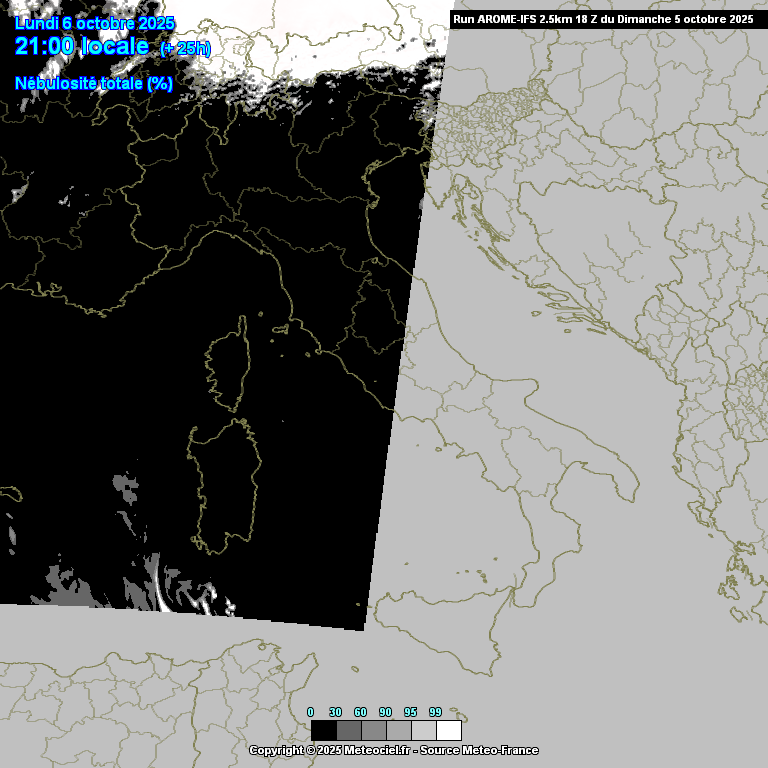Screen dimensions: 768x768
Task: Click the 90% light gray legend swatch
Action: point(398,730)
